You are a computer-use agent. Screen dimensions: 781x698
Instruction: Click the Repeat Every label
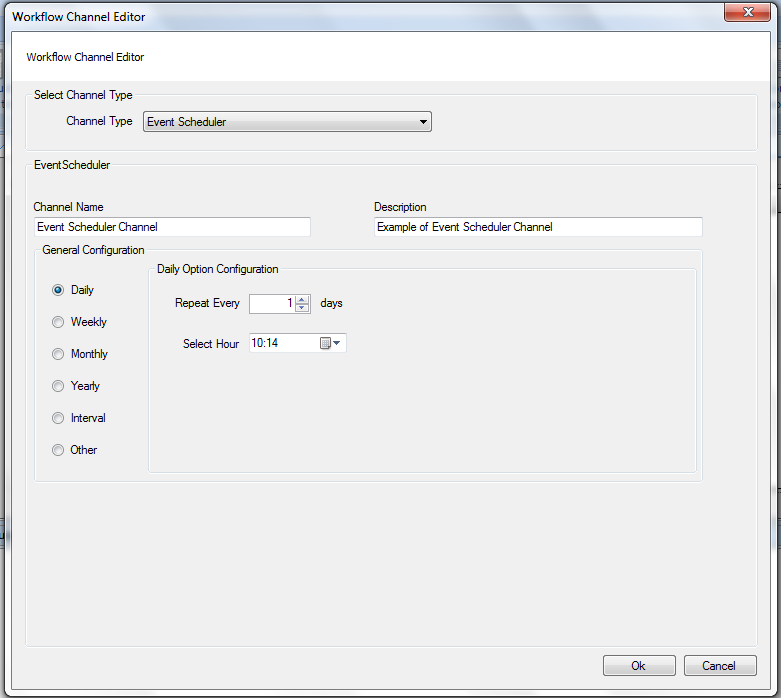click(x=207, y=303)
